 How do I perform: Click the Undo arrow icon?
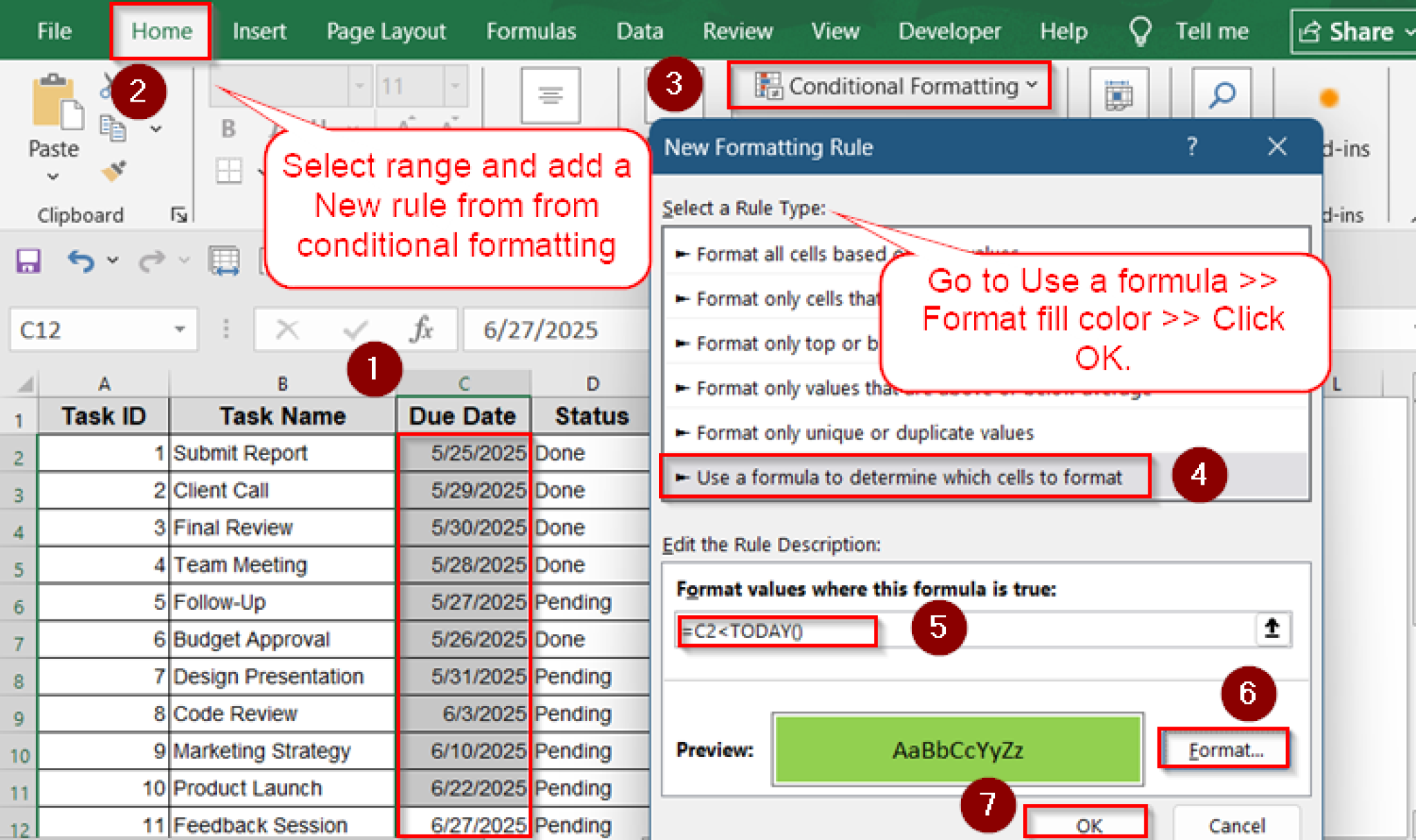[81, 261]
